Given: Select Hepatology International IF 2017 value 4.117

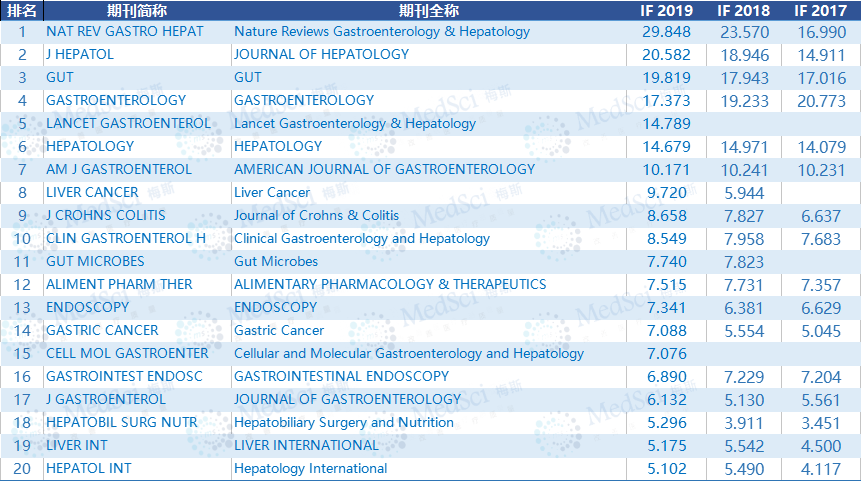Looking at the screenshot, I should coord(826,468).
